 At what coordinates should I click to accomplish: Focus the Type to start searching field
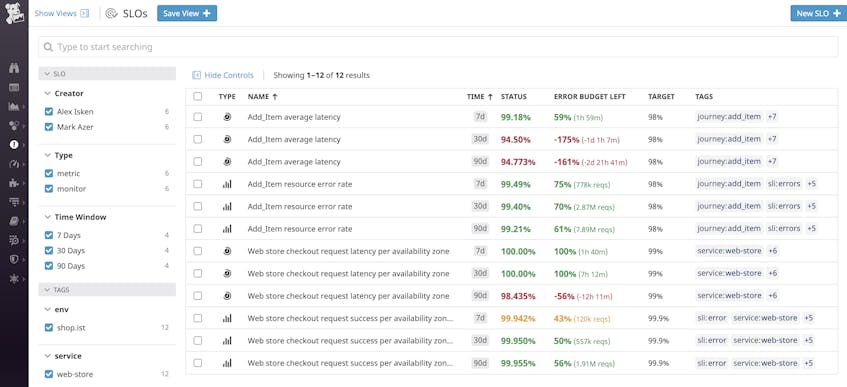pyautogui.click(x=438, y=47)
